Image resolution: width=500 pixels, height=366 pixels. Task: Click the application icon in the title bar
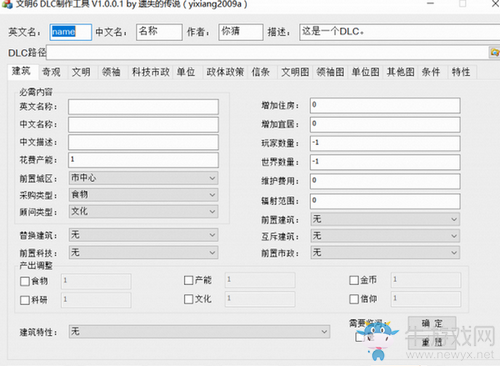tap(7, 4)
